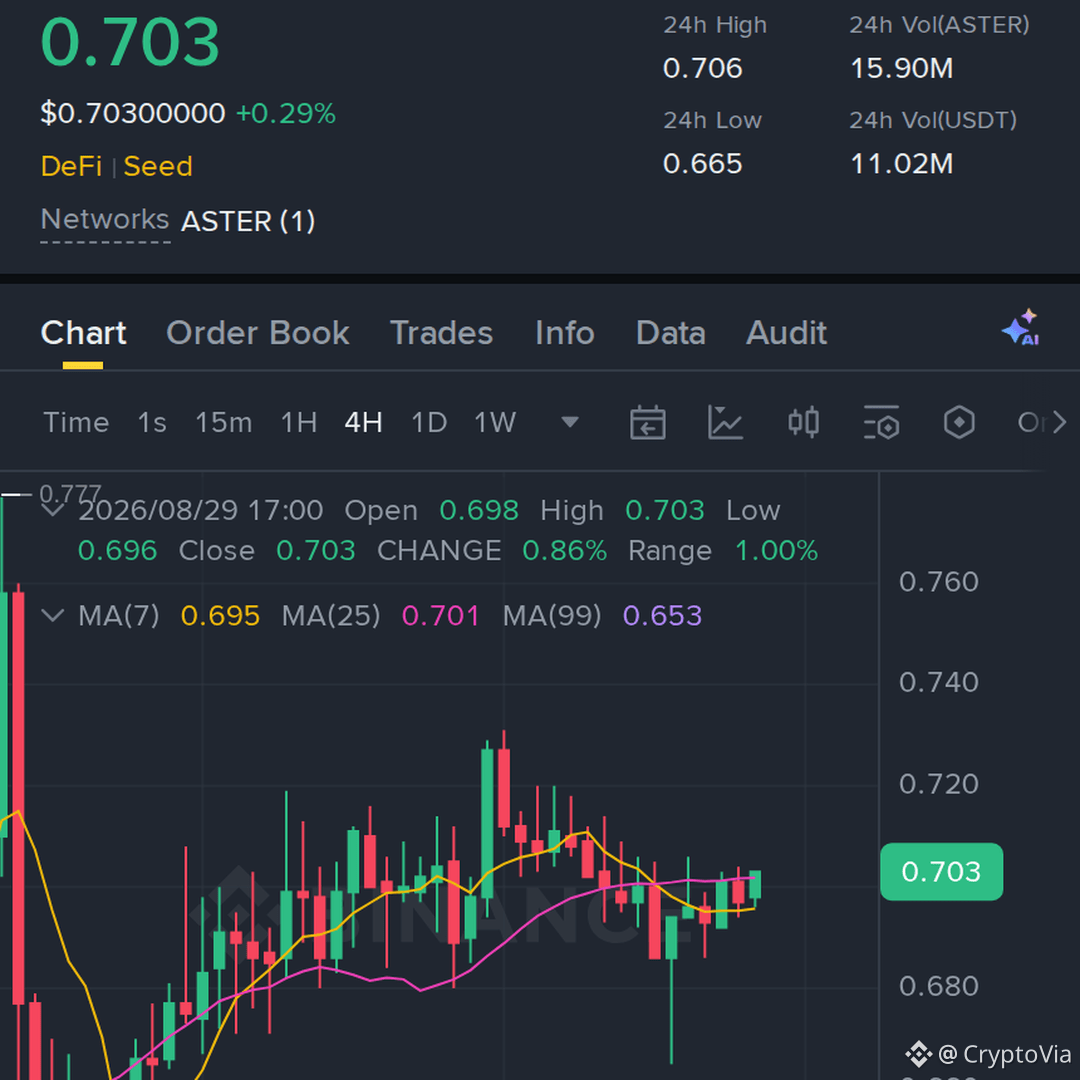Click the CHANGE value 0.86%
The image size is (1080, 1080).
pos(565,550)
